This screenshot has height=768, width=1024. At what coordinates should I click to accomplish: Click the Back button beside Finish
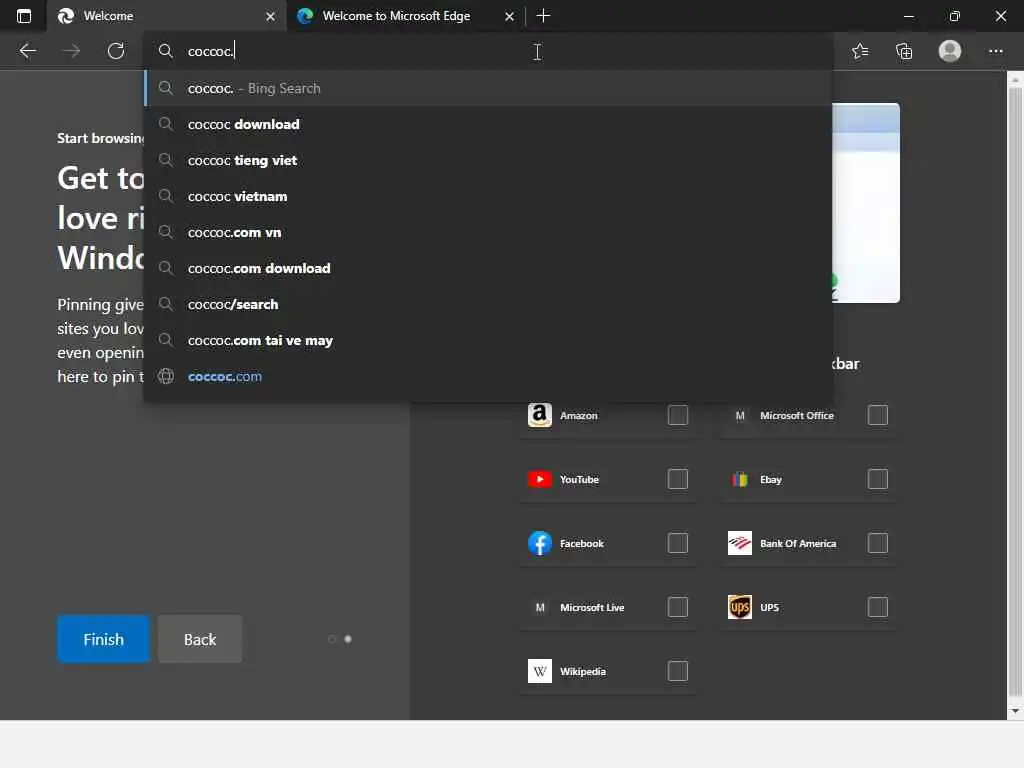(200, 639)
